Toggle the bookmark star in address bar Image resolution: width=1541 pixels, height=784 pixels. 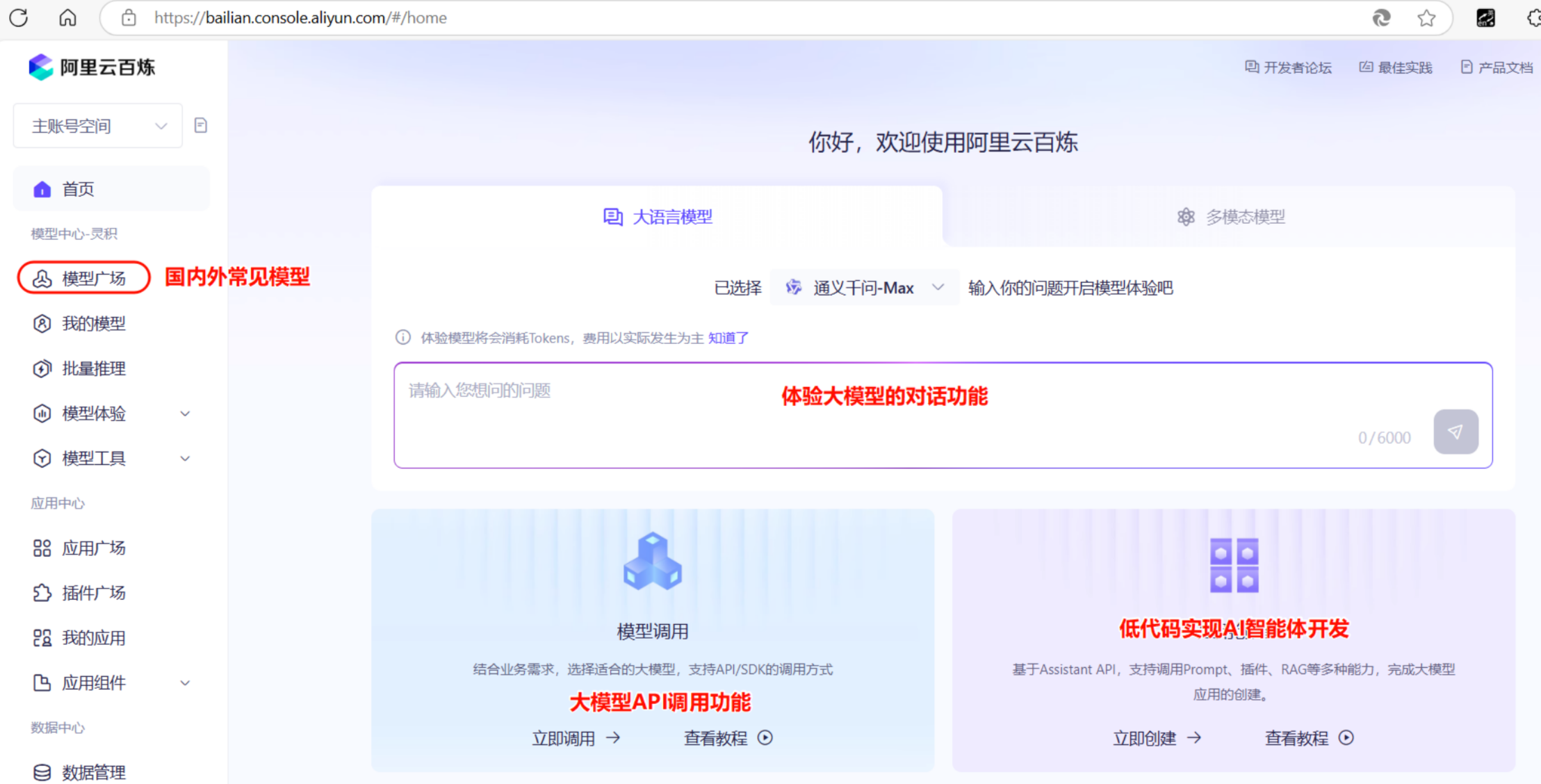1426,17
